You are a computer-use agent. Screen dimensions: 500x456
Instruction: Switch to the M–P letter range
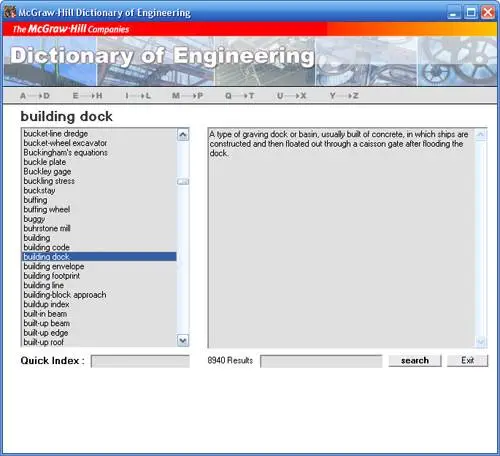click(188, 96)
